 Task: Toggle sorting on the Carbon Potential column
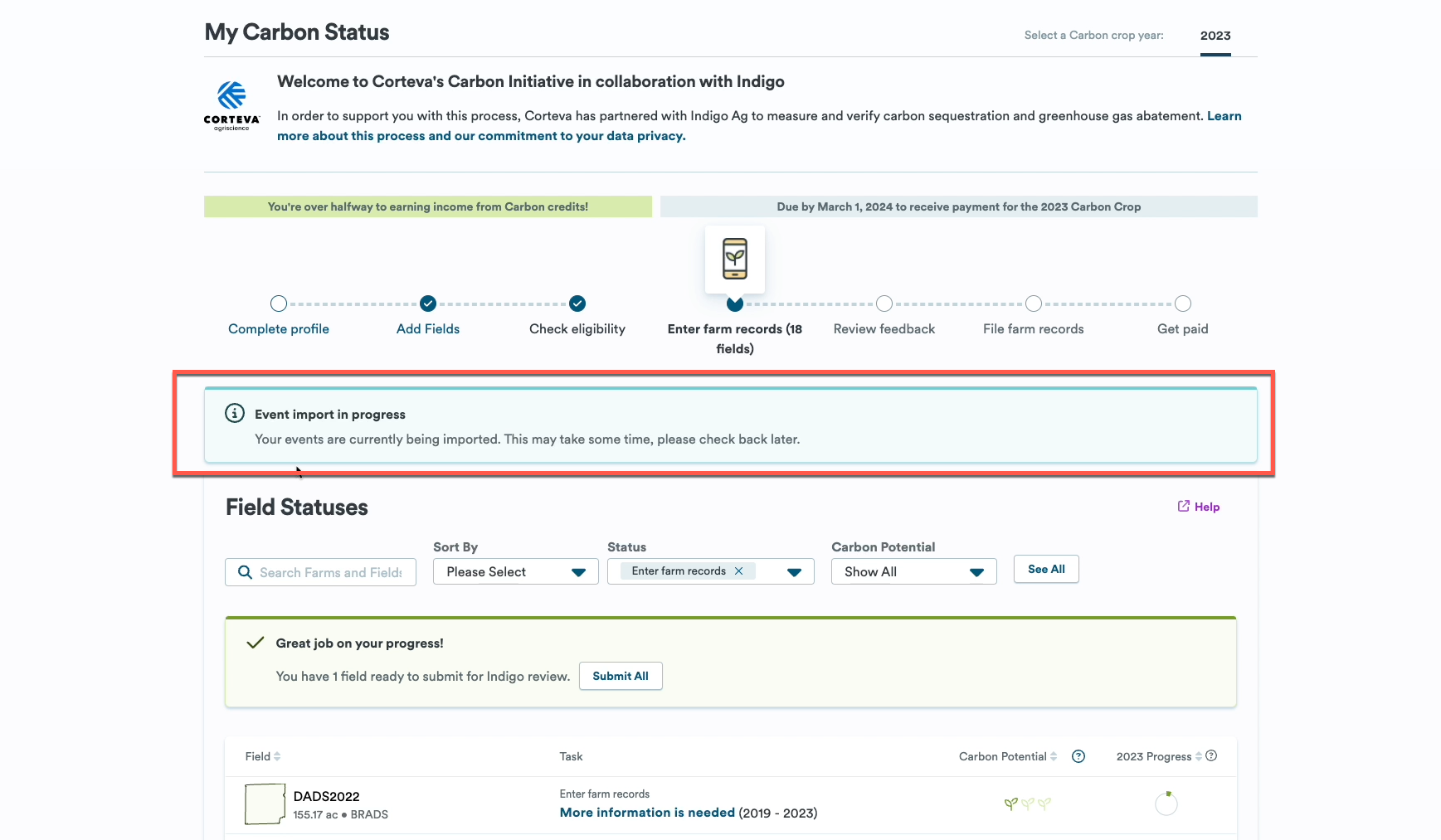[x=1054, y=756]
